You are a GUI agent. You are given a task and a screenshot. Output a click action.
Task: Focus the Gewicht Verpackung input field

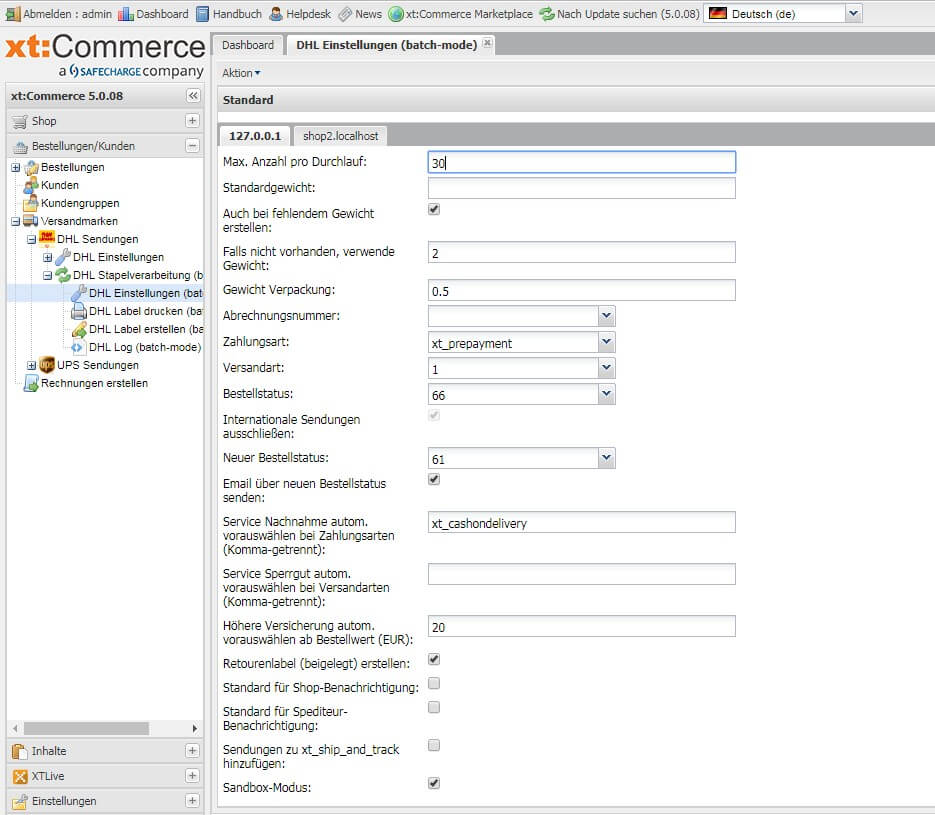tap(581, 290)
